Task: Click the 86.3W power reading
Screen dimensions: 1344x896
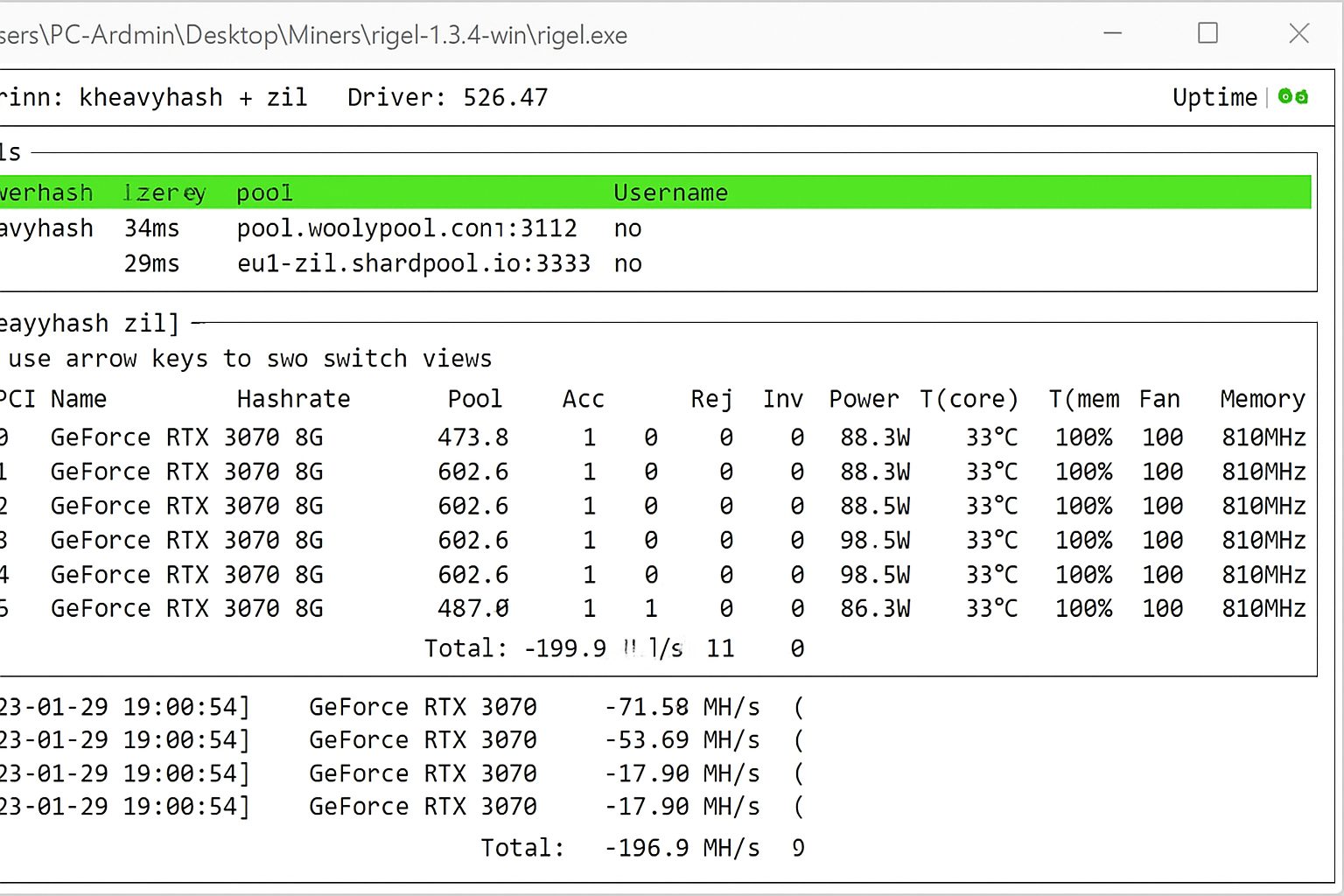Action: point(874,608)
